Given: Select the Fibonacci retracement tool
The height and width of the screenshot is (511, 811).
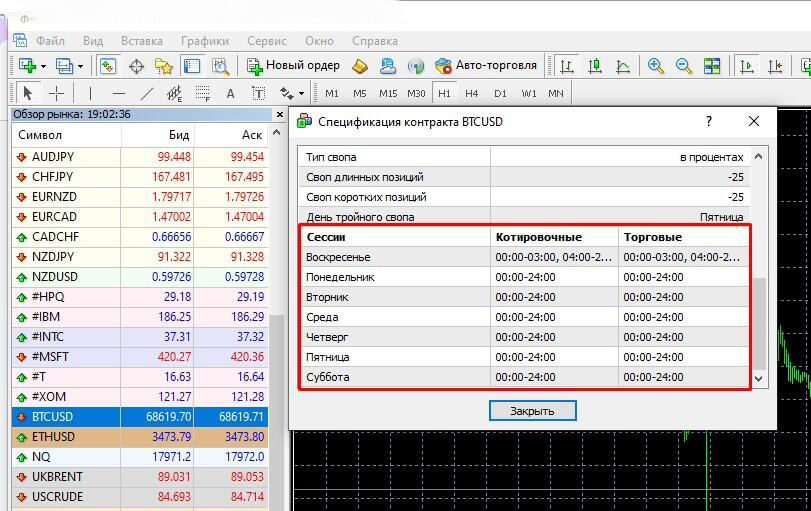Looking at the screenshot, I should 203,94.
